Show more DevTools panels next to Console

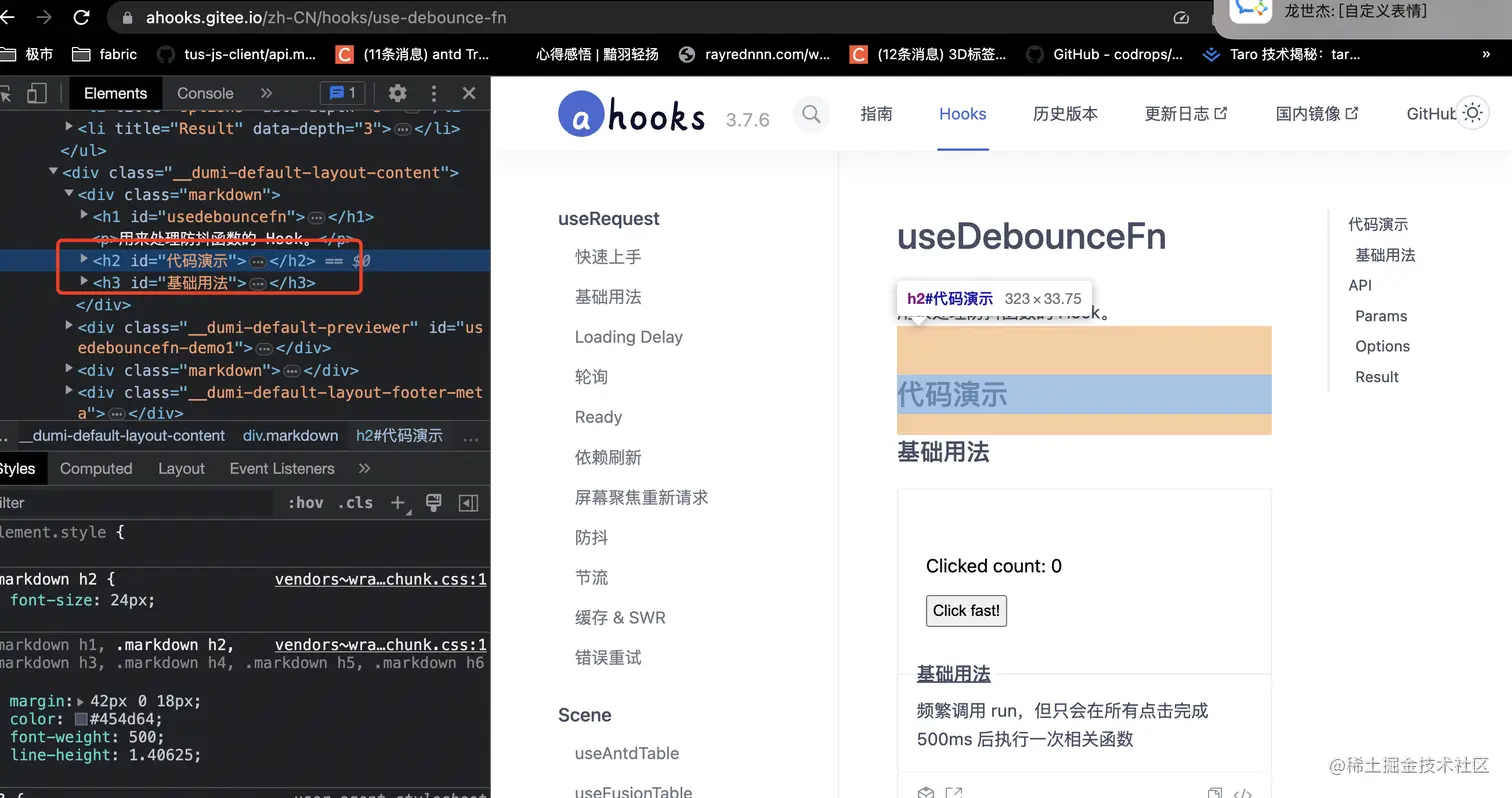266,93
